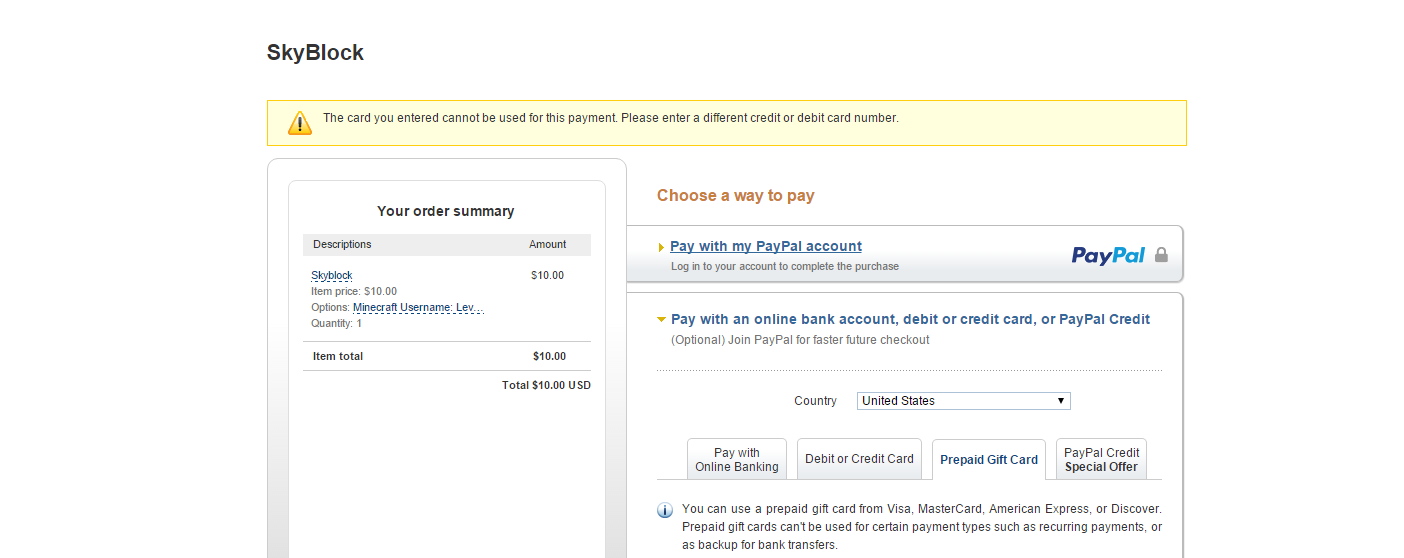This screenshot has width=1404, height=558.
Task: Click Pay with my PayPal account link
Action: click(766, 246)
